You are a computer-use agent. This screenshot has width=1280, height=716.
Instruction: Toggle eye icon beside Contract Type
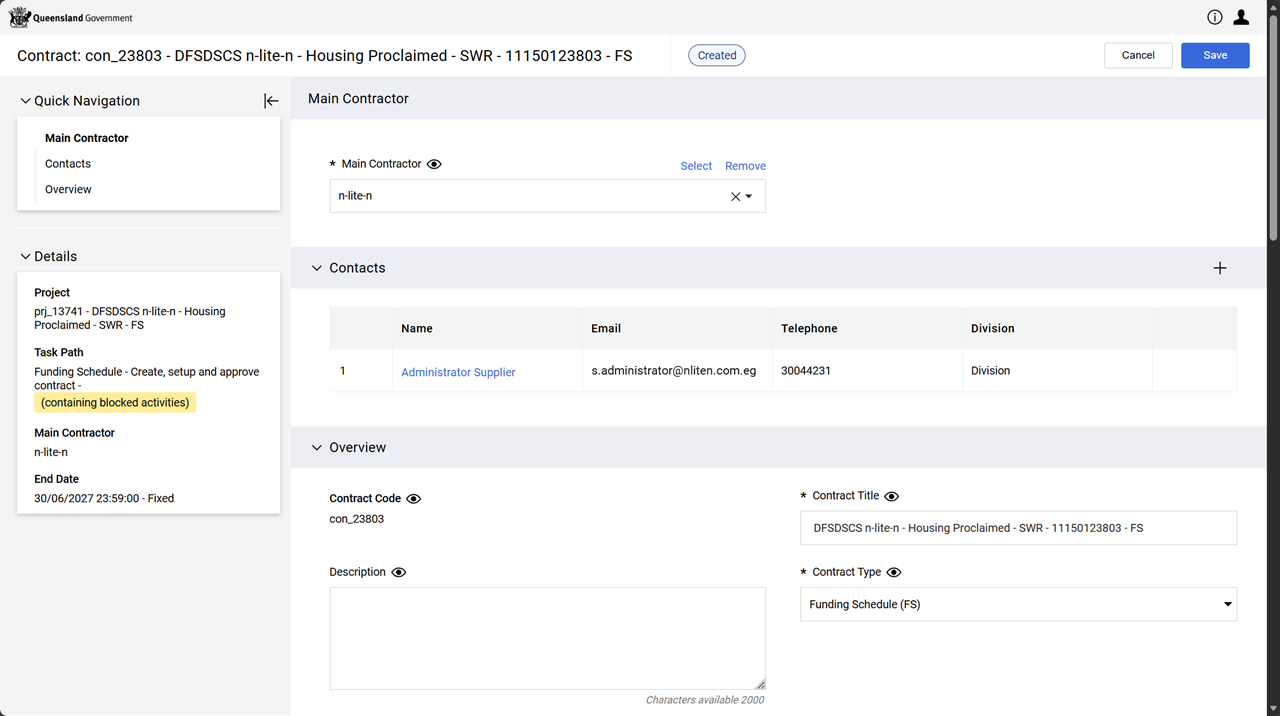point(894,573)
